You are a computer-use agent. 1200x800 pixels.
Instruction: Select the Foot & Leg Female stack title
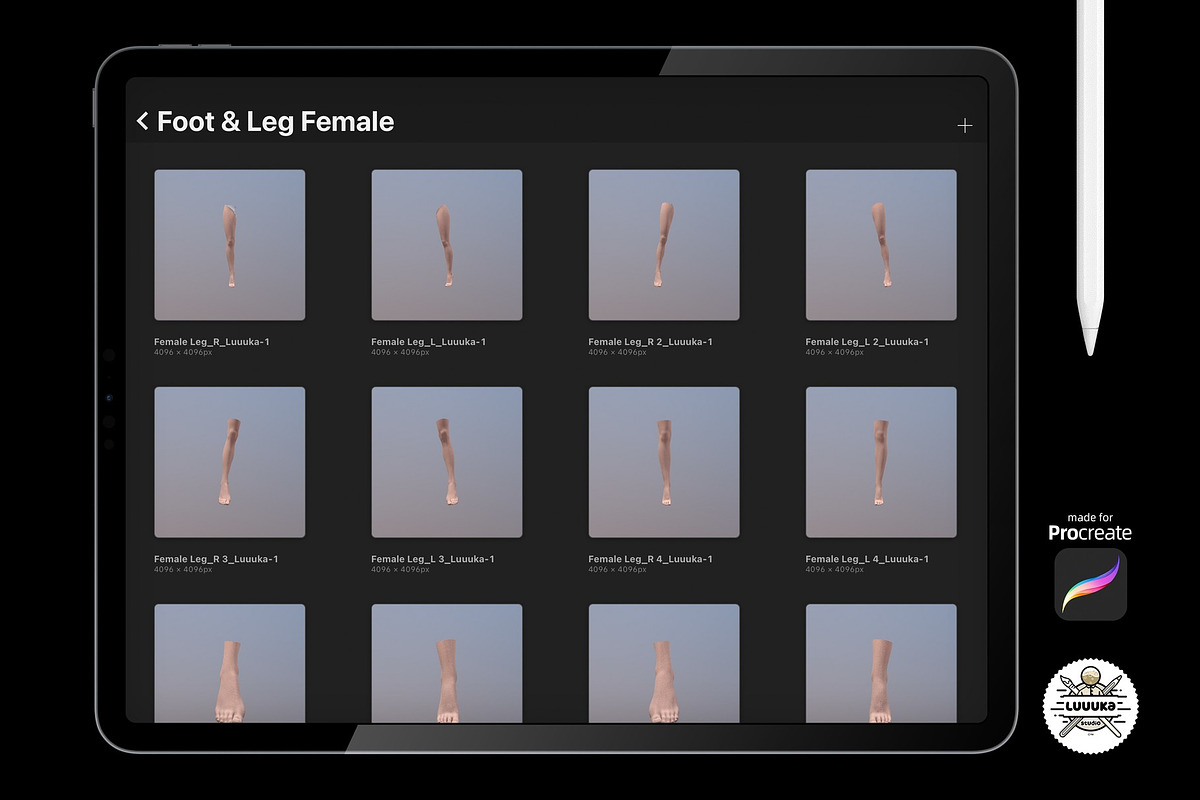pyautogui.click(x=276, y=122)
